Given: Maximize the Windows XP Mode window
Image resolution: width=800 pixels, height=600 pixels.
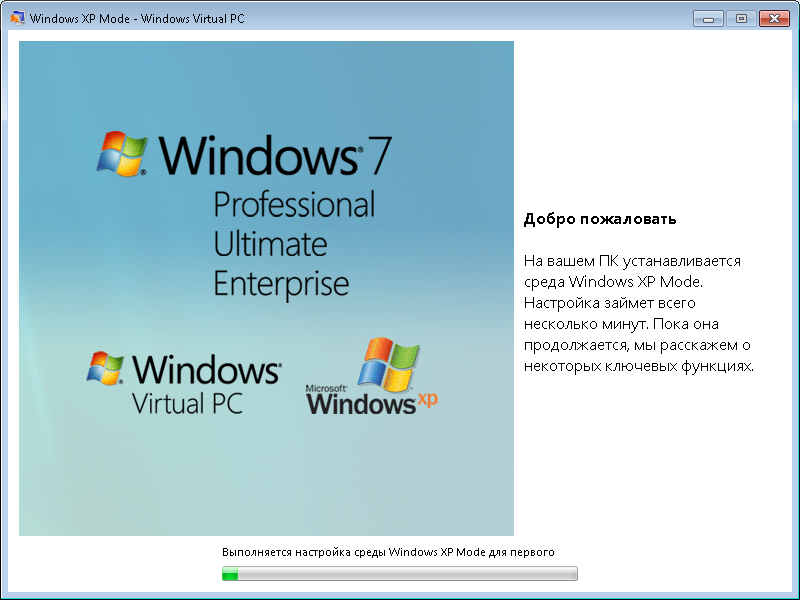Looking at the screenshot, I should click(741, 19).
